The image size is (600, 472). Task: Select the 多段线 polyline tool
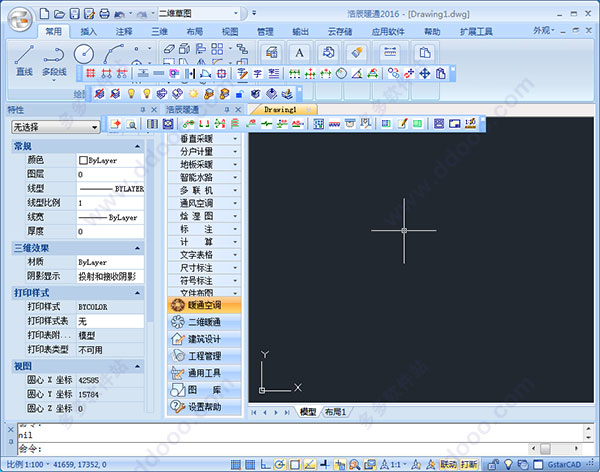tap(54, 61)
